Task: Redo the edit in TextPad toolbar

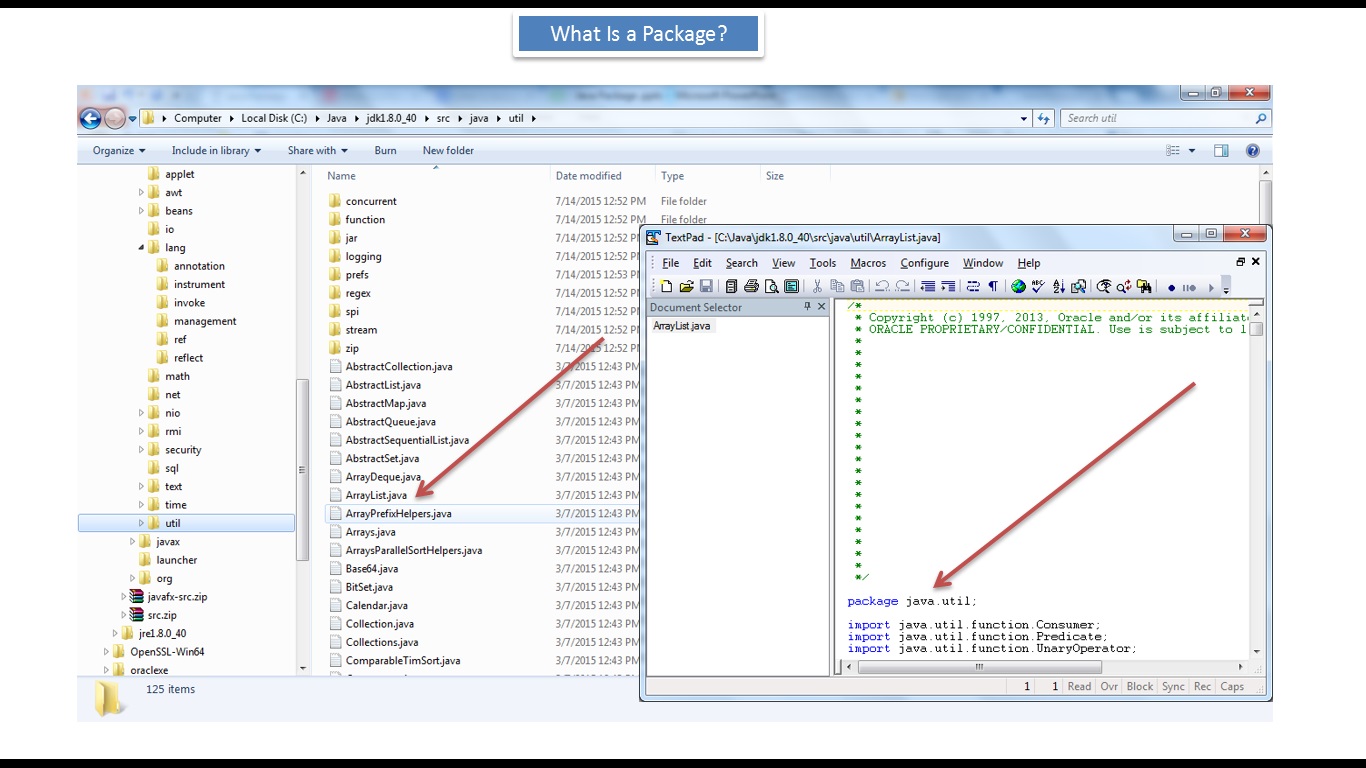Action: coord(902,287)
